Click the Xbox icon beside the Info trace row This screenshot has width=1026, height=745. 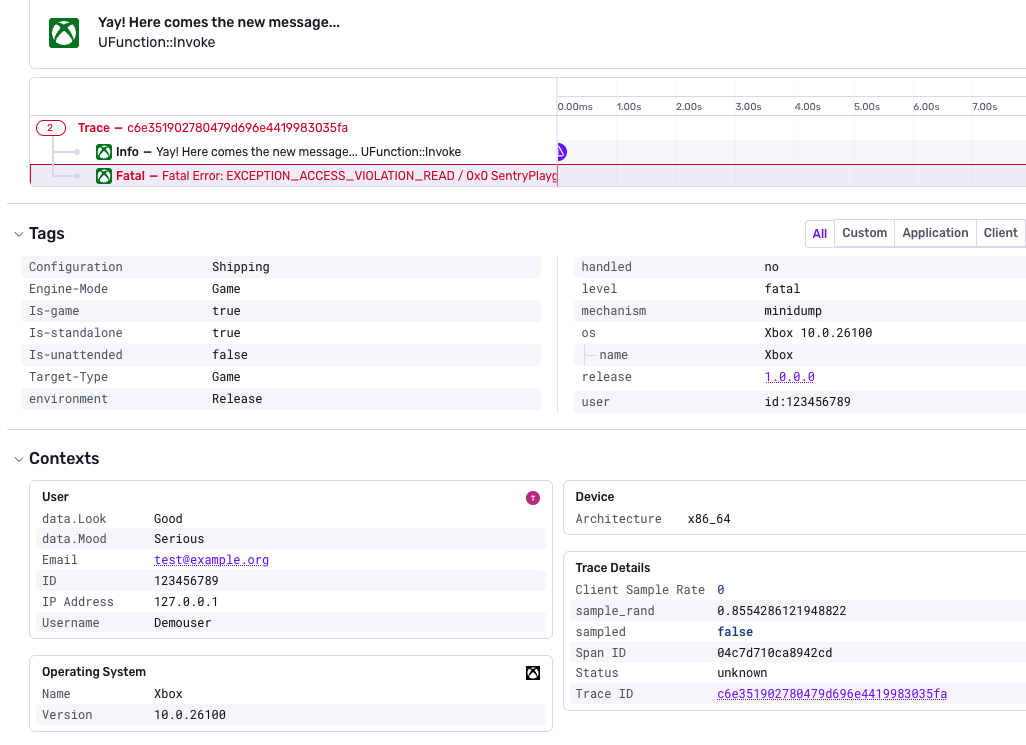(x=104, y=152)
